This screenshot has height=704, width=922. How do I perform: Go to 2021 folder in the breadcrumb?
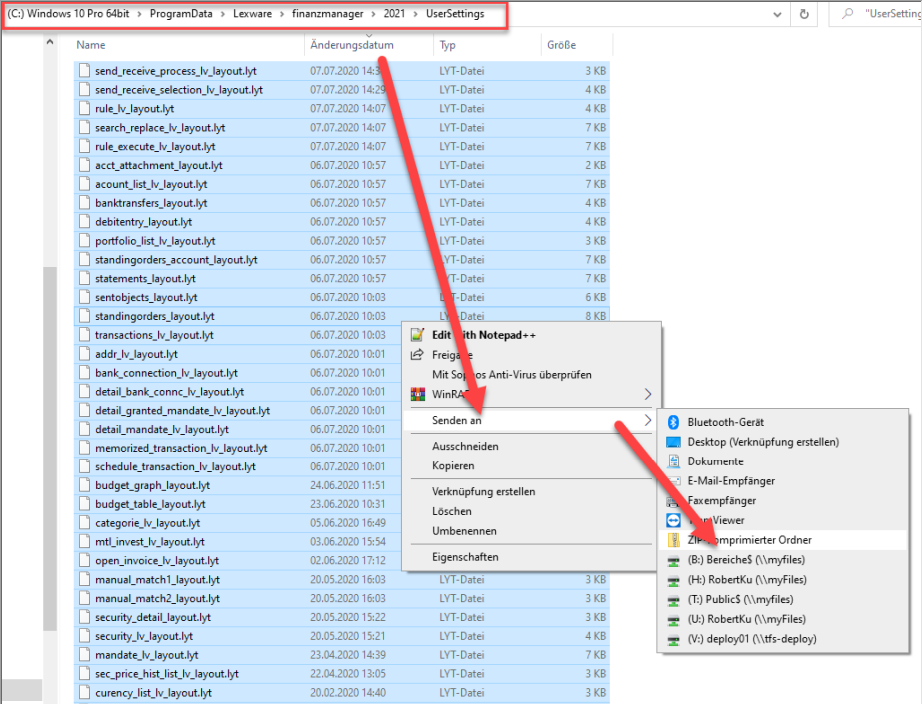pos(394,14)
